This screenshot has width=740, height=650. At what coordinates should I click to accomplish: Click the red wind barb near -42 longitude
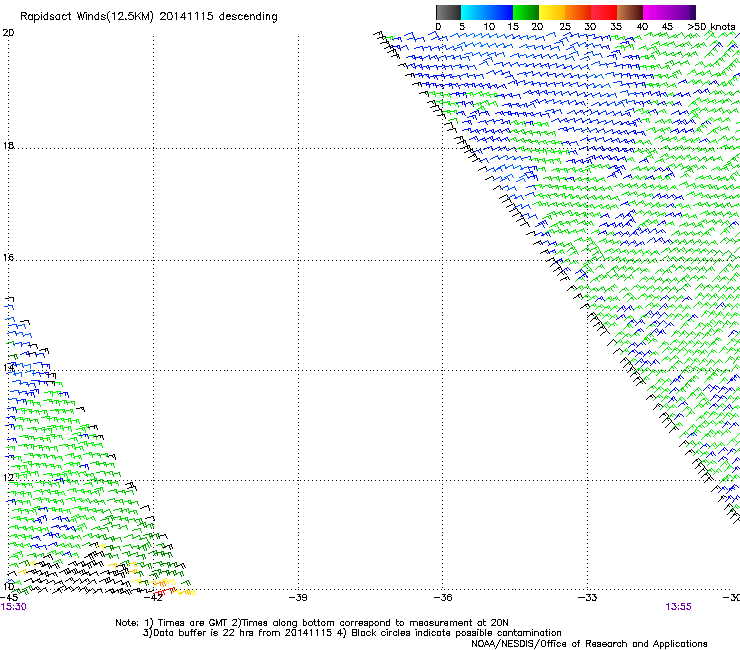pos(164,591)
